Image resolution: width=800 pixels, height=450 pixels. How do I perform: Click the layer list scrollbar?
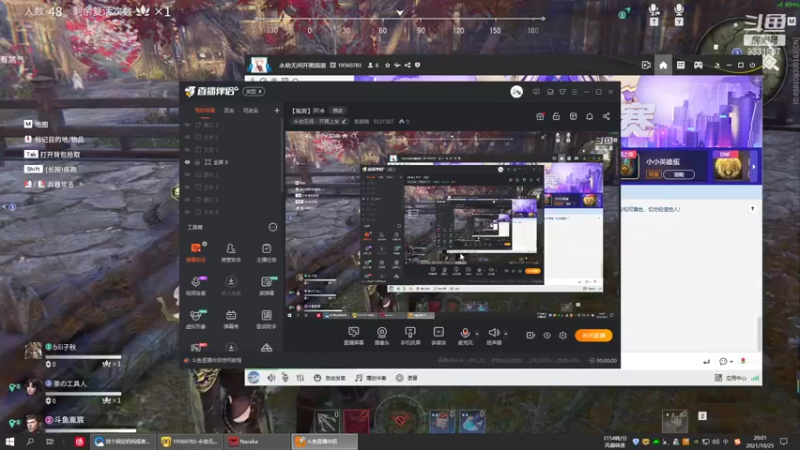[x=282, y=156]
